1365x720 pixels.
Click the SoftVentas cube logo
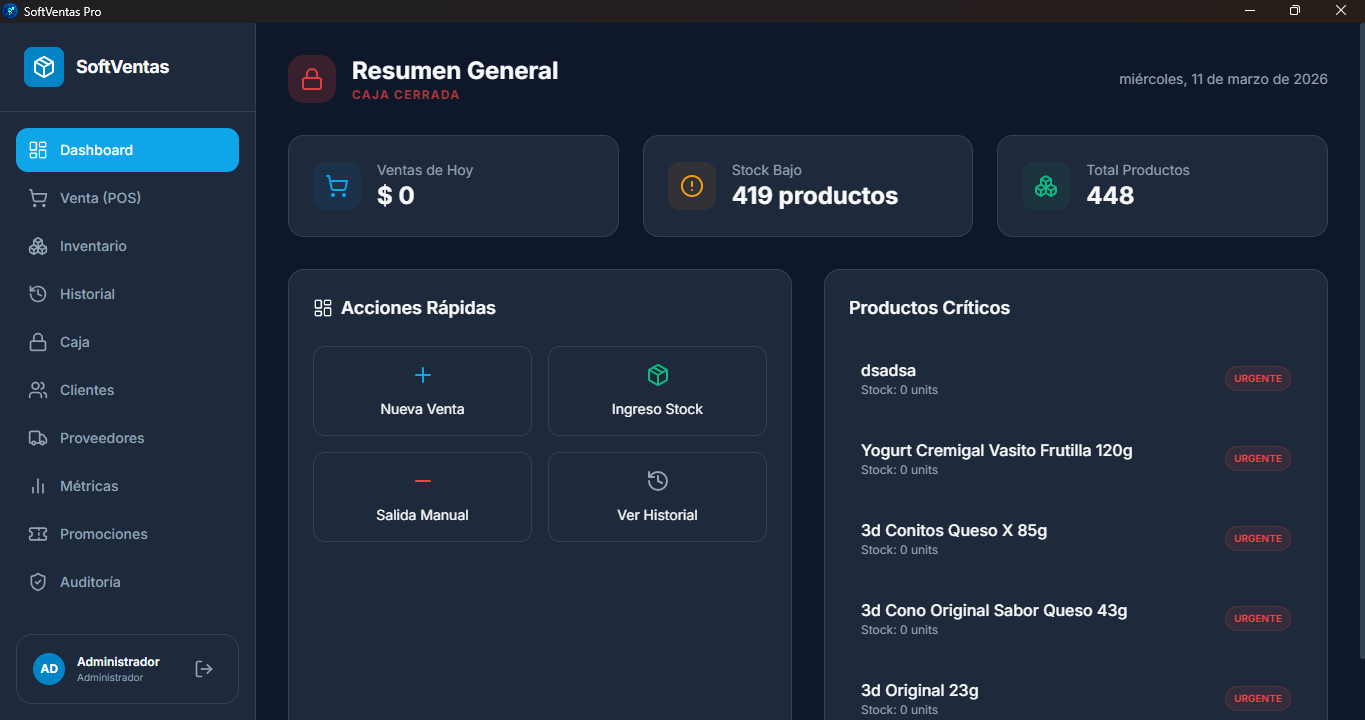(x=43, y=66)
